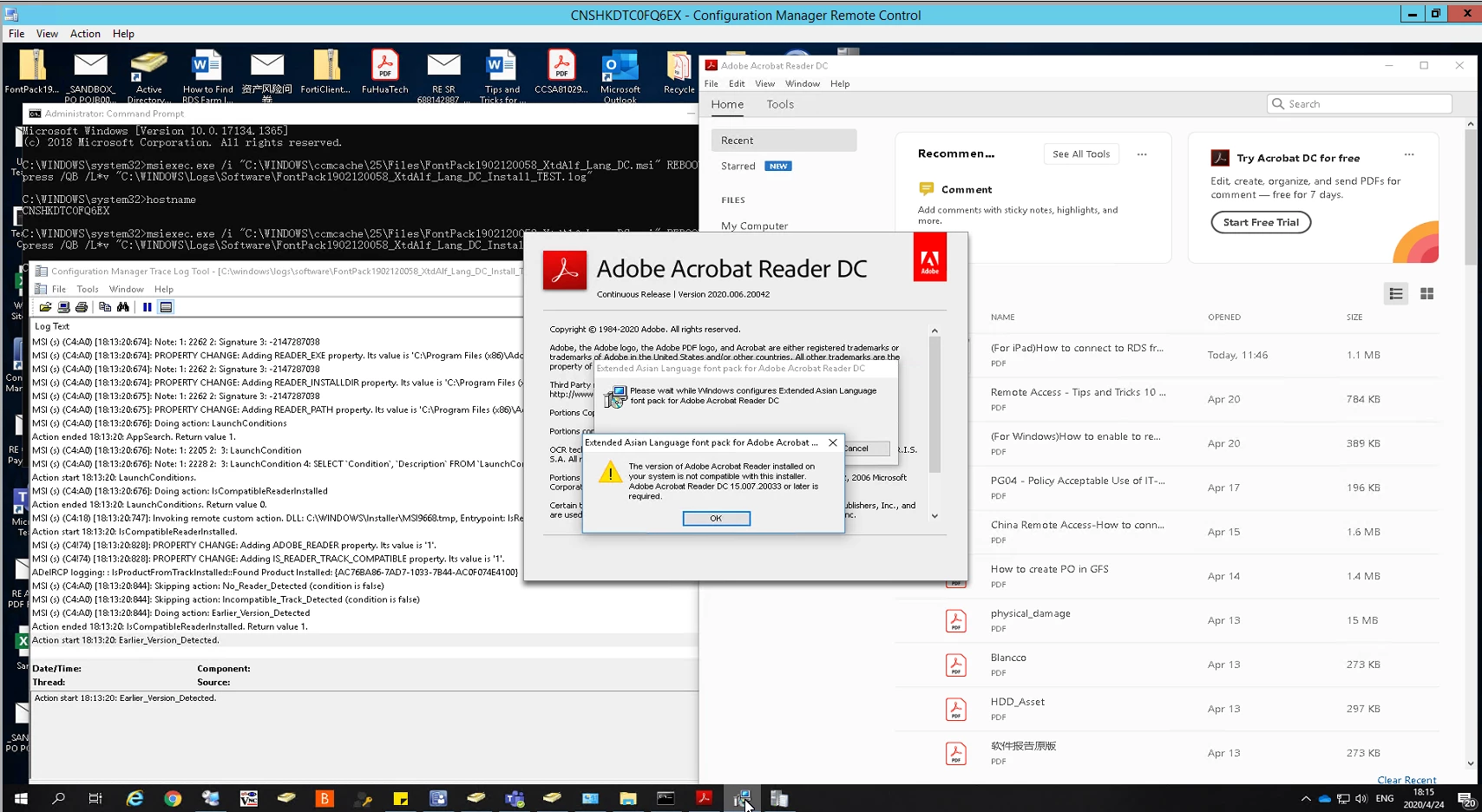
Task: Open File menu in Trace Log Tool
Action: [x=59, y=289]
